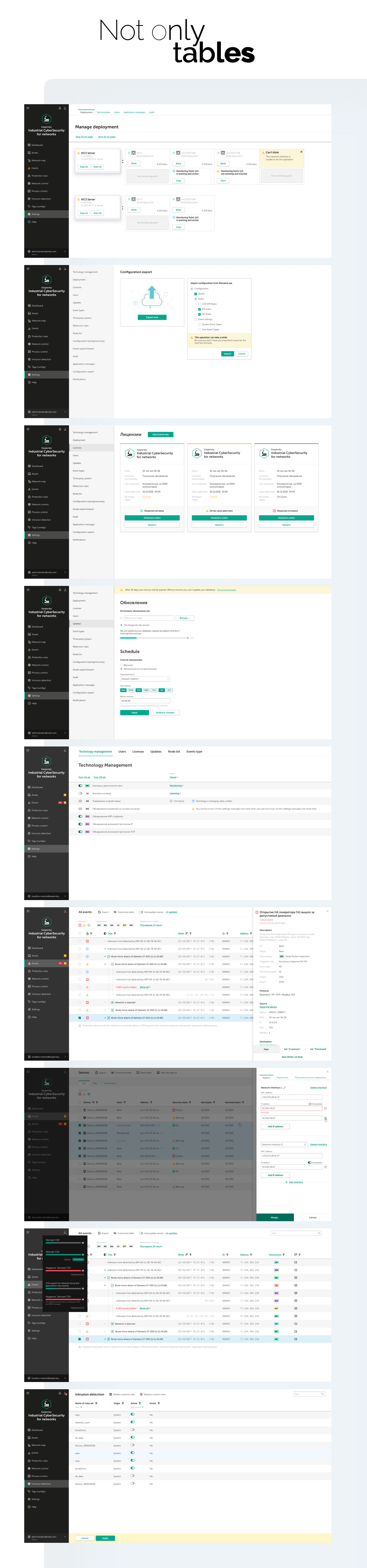Click Events icon in Intrusion detection screen sidebar
Image resolution: width=367 pixels, height=1568 pixels.
point(29,1453)
